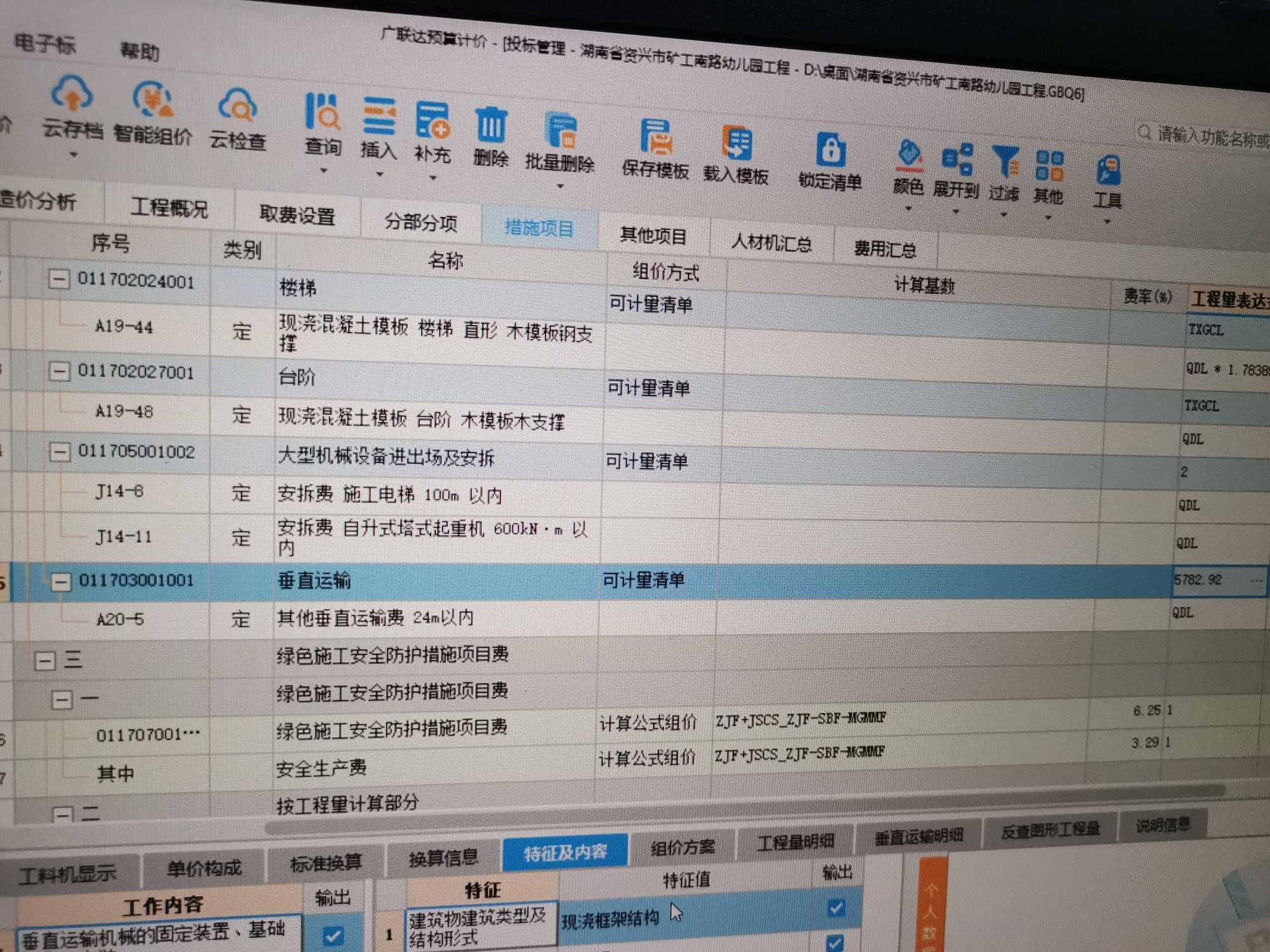Click the 补充 supplement icon
This screenshot has width=1270, height=952.
(x=433, y=121)
